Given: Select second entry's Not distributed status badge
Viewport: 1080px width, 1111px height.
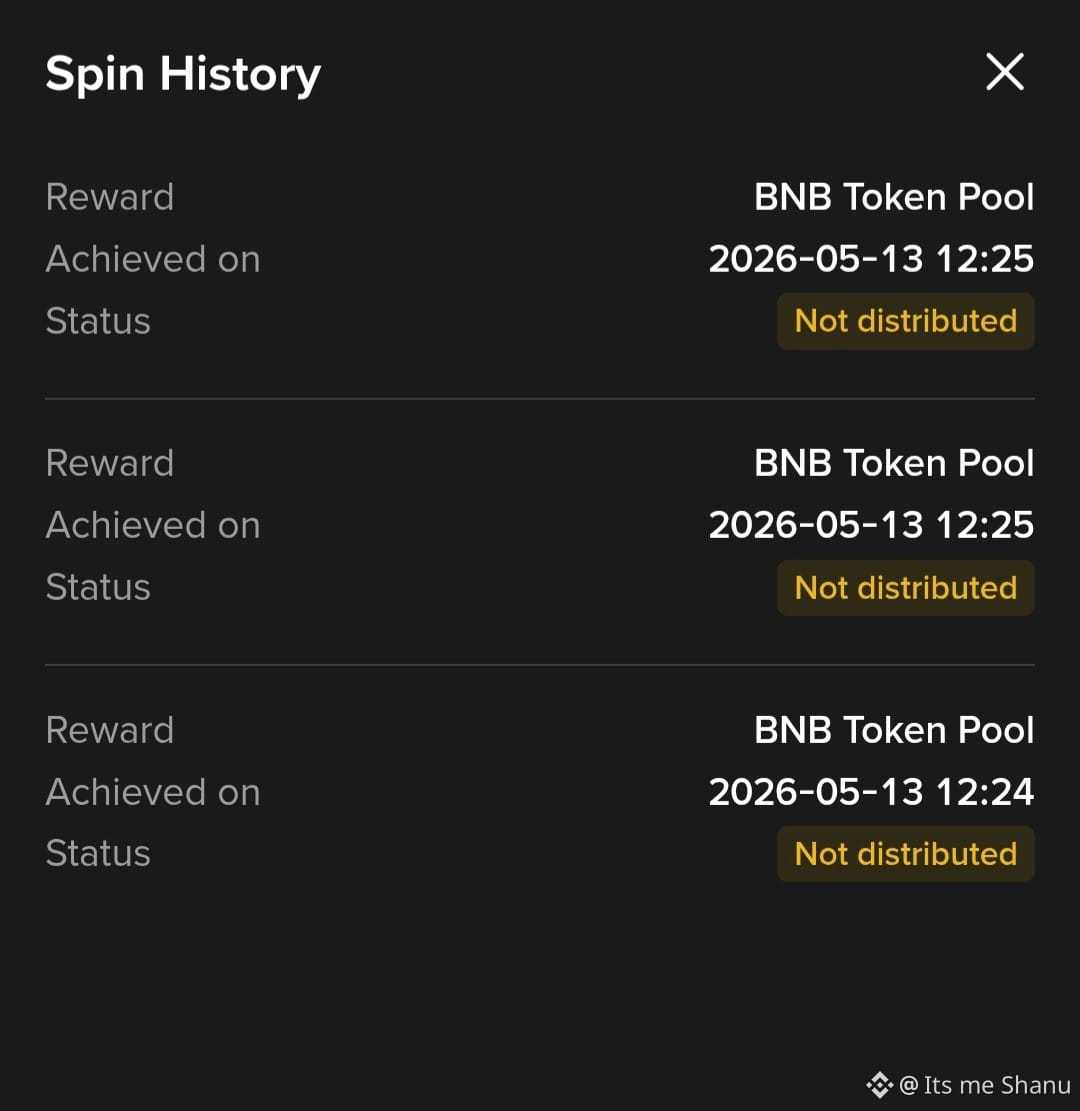Looking at the screenshot, I should [906, 588].
